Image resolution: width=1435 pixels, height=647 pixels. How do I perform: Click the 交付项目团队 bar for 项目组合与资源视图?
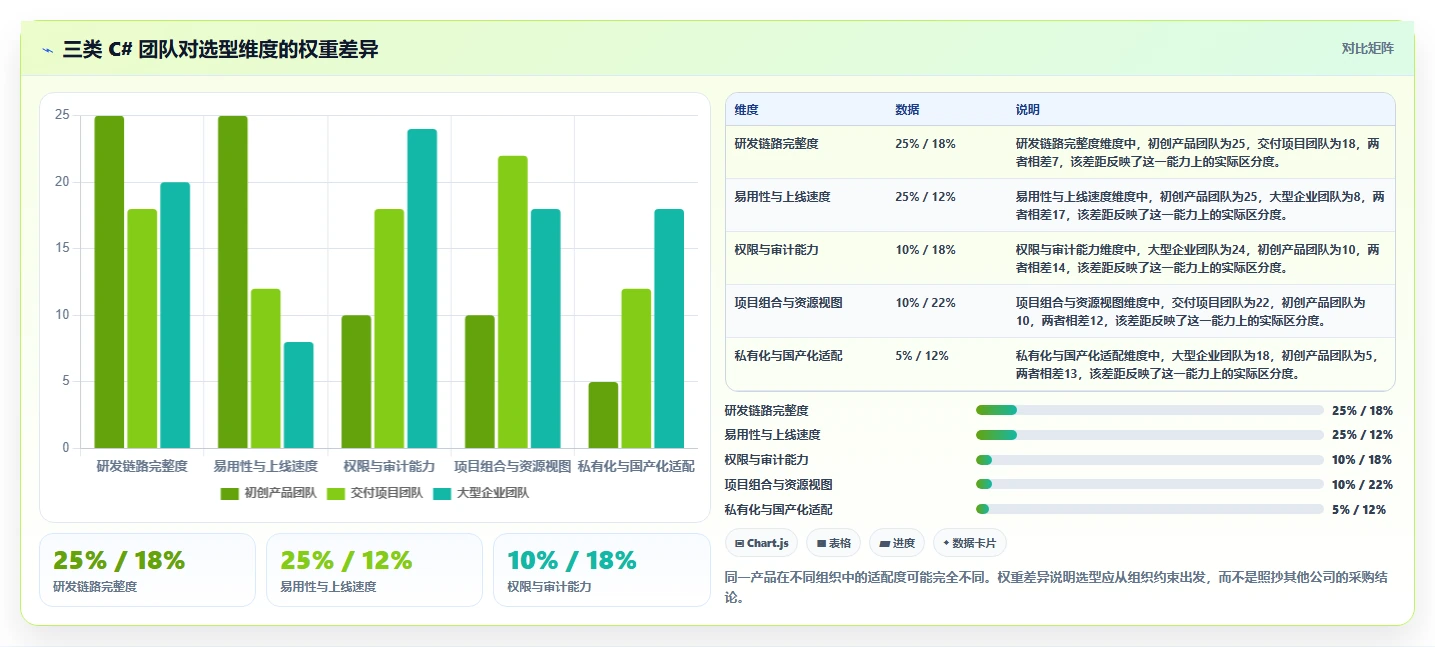point(513,302)
